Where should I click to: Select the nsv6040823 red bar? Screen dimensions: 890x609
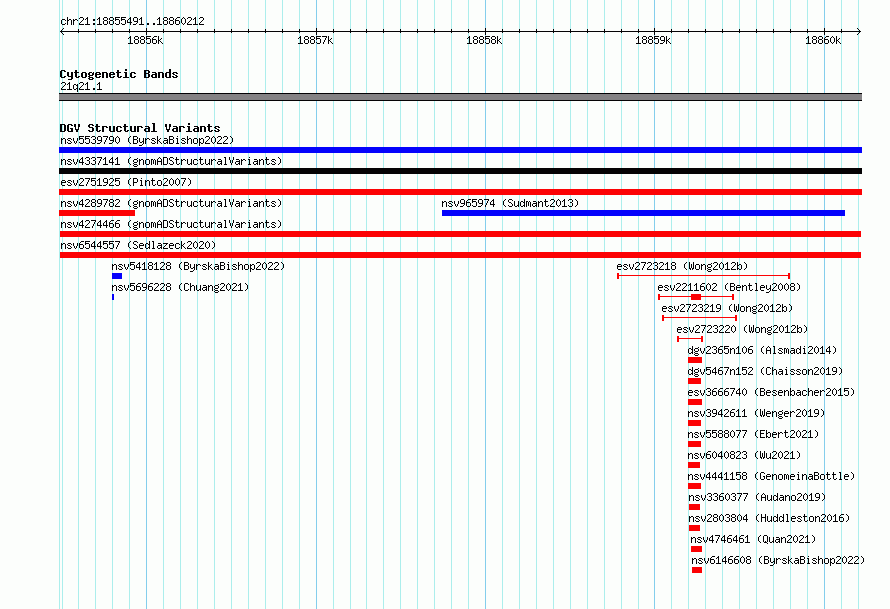[x=694, y=465]
